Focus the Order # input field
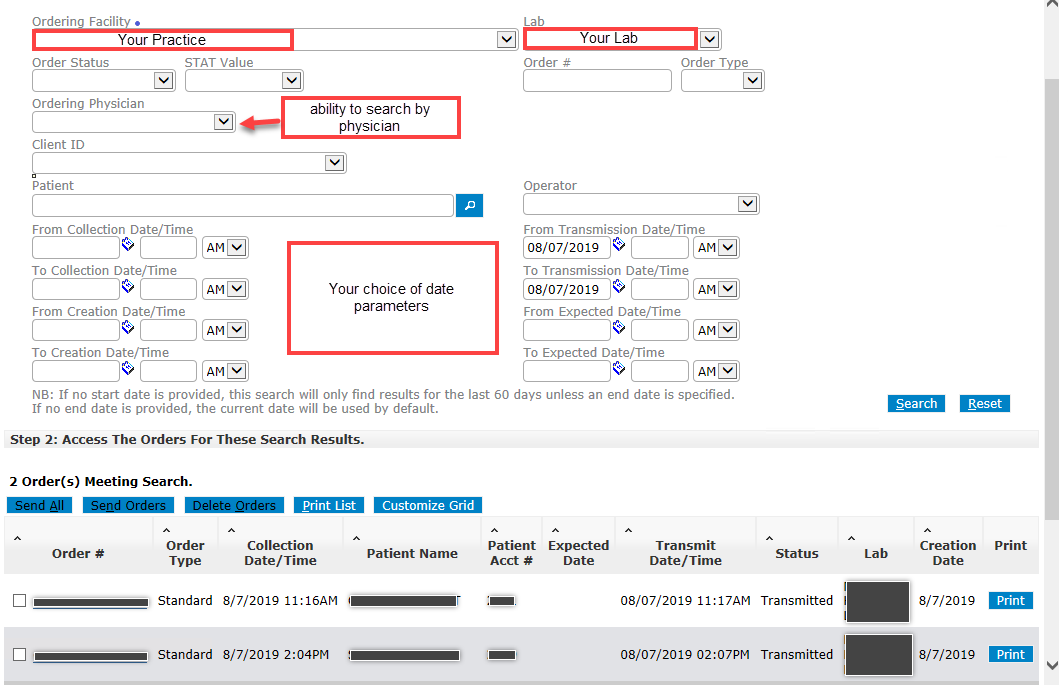Viewport: 1059px width, 685px height. tap(597, 80)
